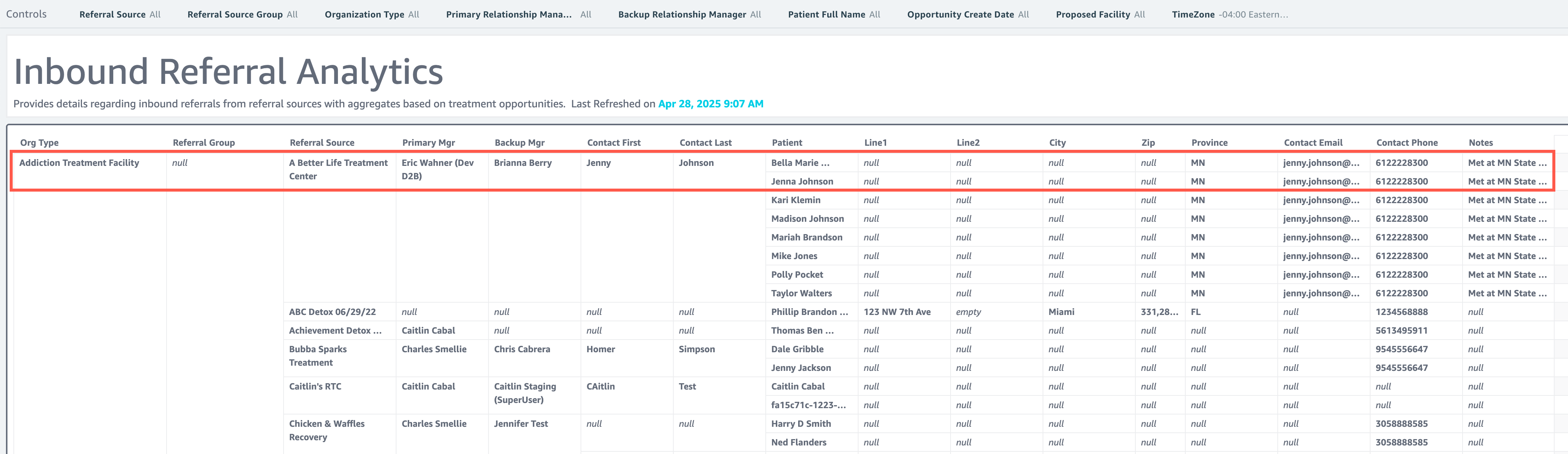Open the Backup Relationship Manager filter
This screenshot has width=1568, height=454.
point(689,14)
